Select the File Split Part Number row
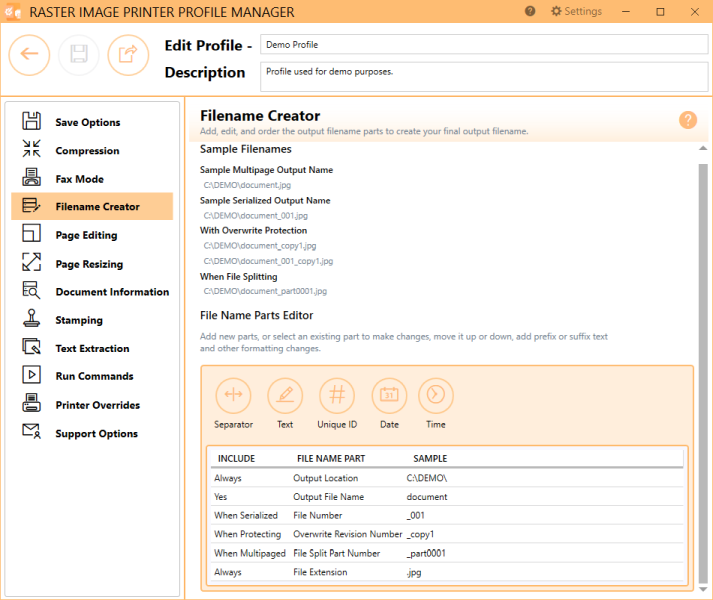 (x=447, y=553)
